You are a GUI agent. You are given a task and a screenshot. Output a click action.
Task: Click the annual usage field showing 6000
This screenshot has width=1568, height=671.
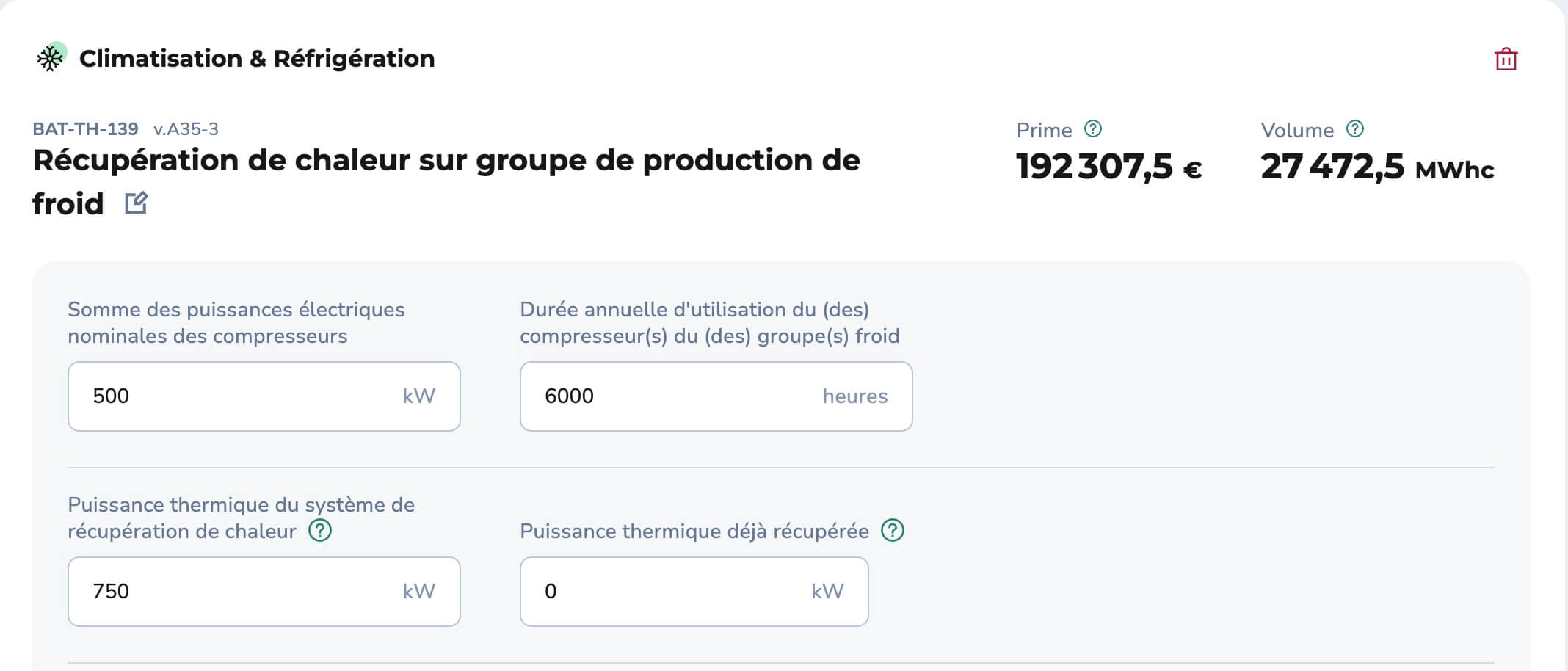(675, 396)
